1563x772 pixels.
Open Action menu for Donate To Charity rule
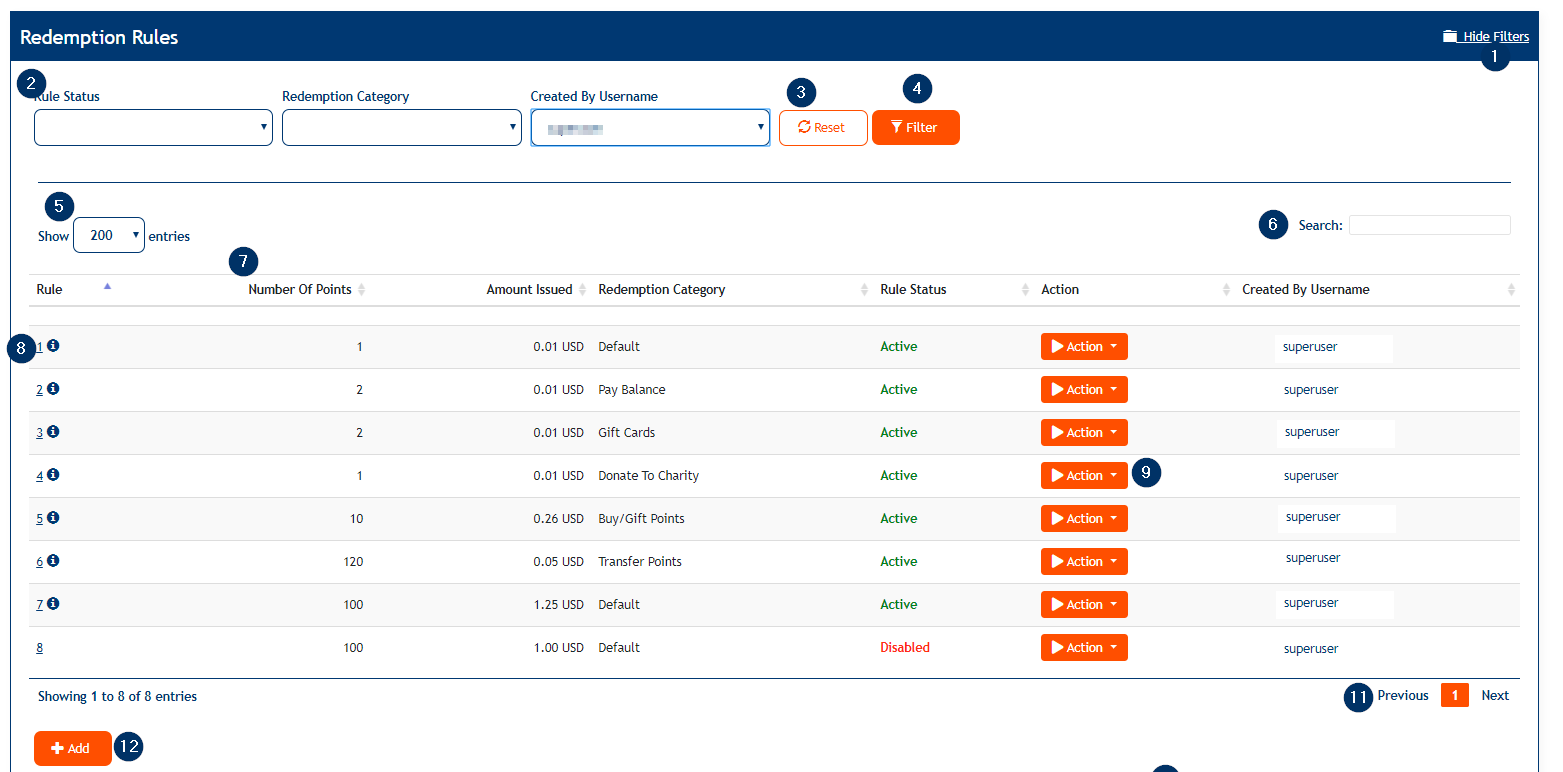click(x=1084, y=476)
